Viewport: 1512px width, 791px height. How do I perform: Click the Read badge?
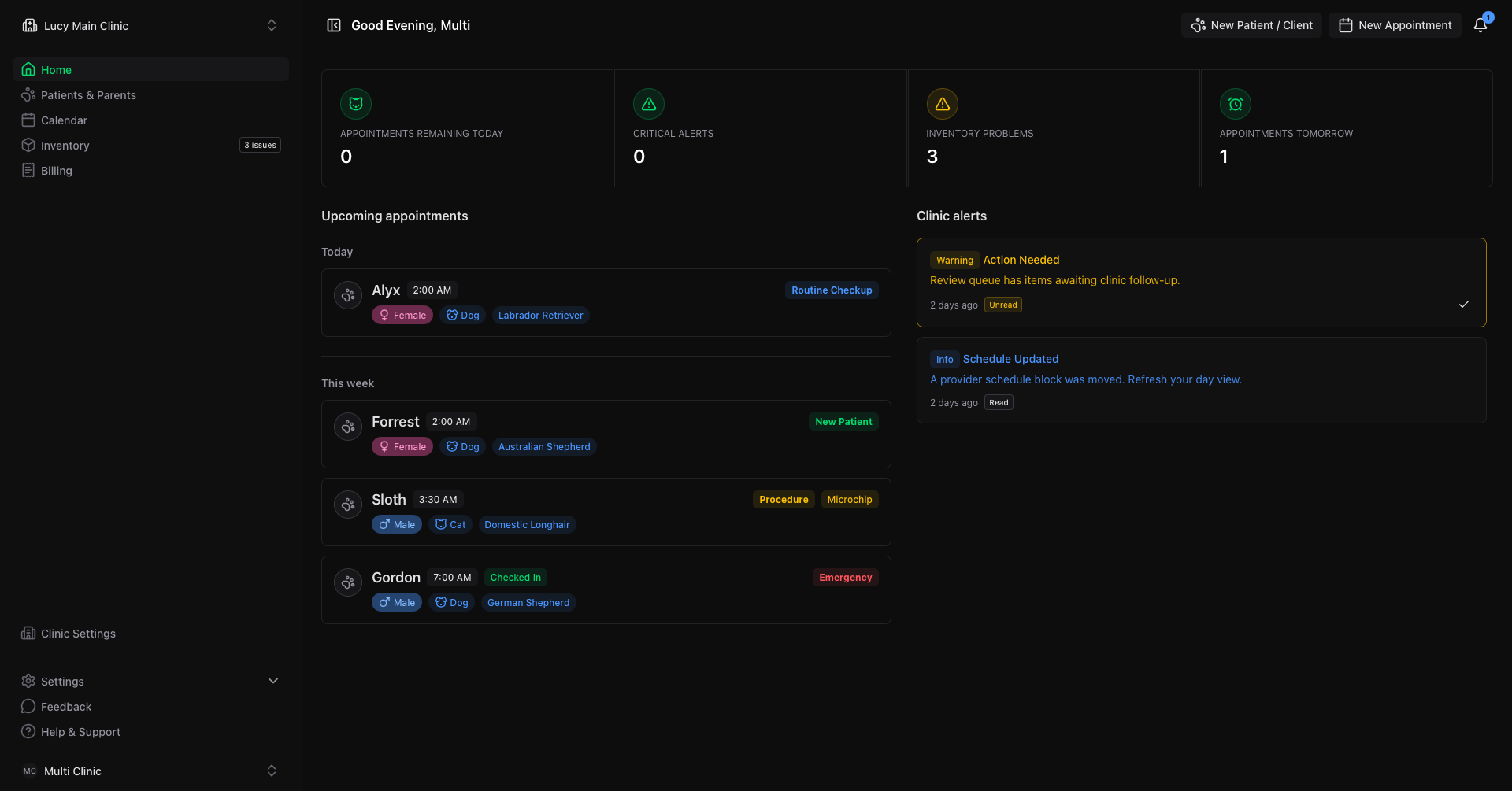coord(999,402)
